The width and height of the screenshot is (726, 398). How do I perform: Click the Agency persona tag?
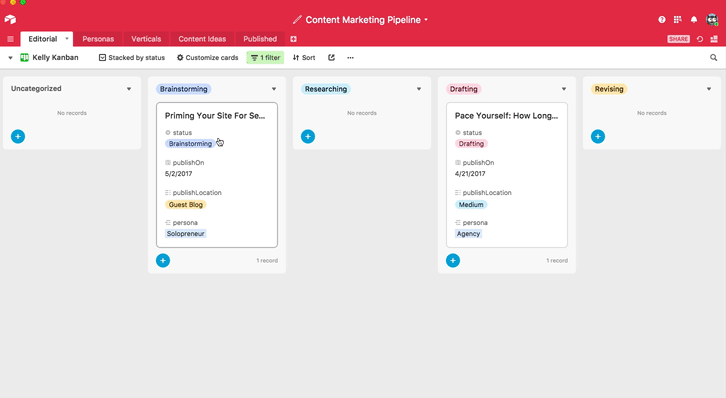coord(469,234)
